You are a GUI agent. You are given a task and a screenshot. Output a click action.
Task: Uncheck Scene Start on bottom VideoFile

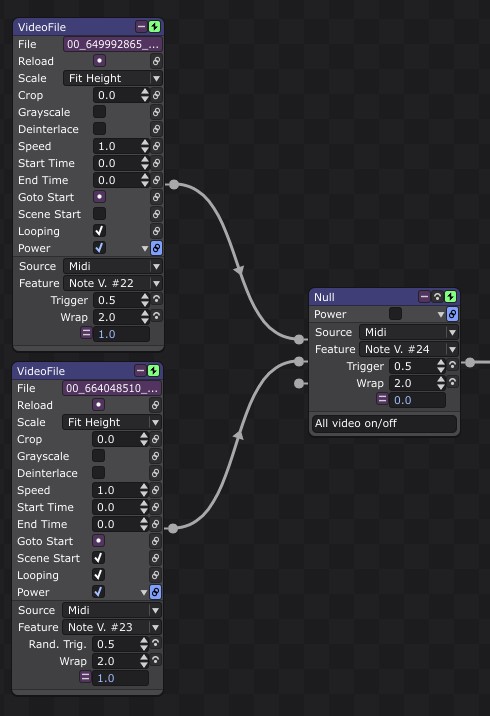(x=98, y=558)
